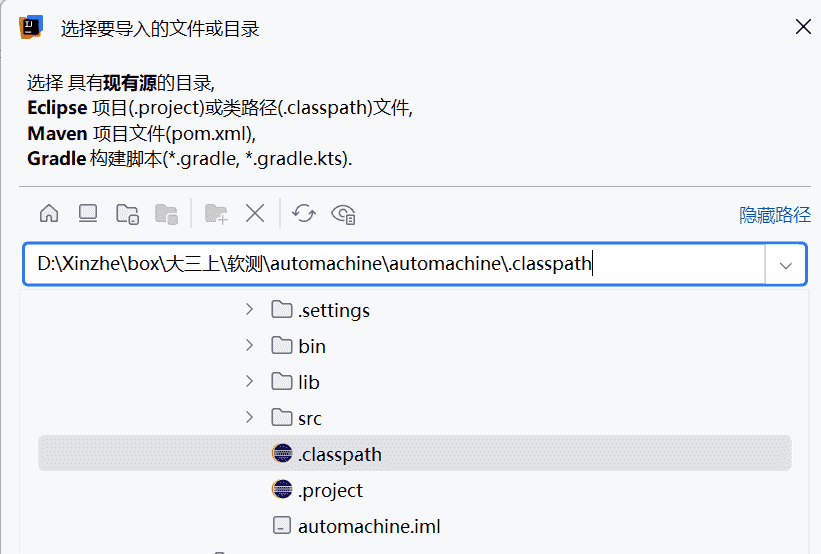The image size is (821, 554).
Task: Select the .project Eclipse file
Action: (330, 490)
